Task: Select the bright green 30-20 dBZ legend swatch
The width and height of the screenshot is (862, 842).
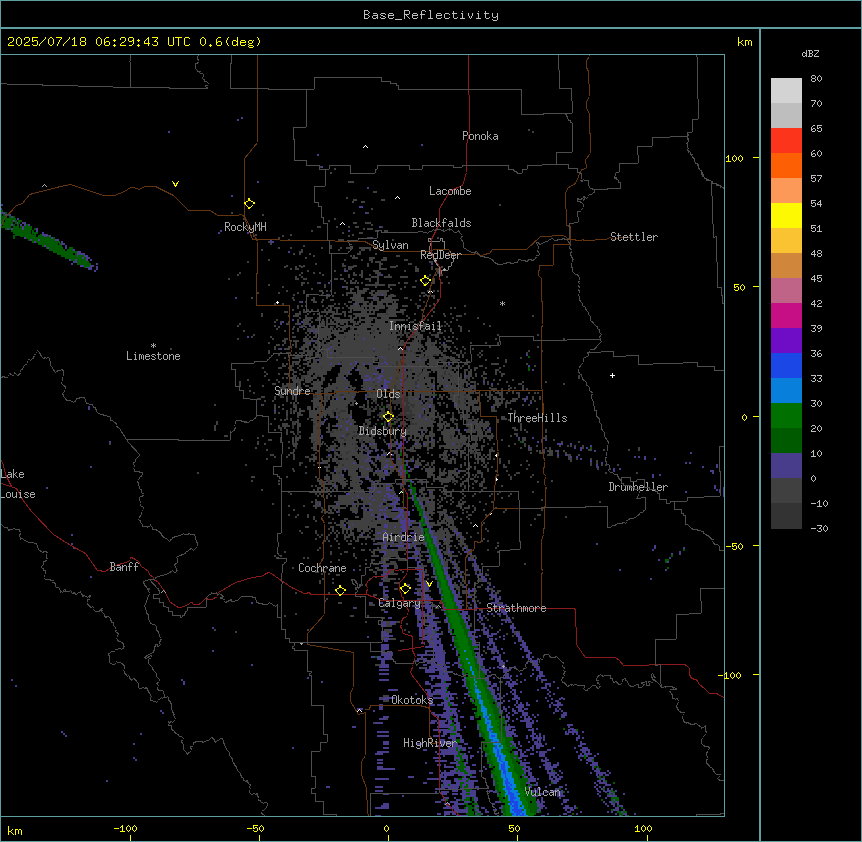Action: (786, 416)
